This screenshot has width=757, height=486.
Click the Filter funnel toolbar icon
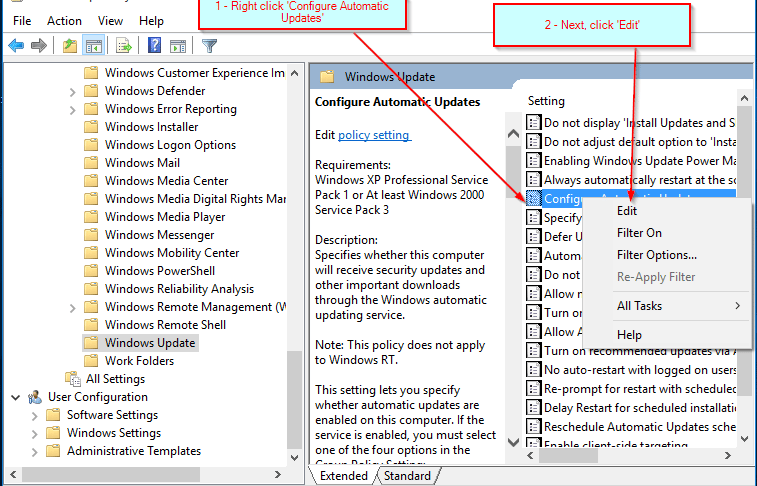[210, 46]
